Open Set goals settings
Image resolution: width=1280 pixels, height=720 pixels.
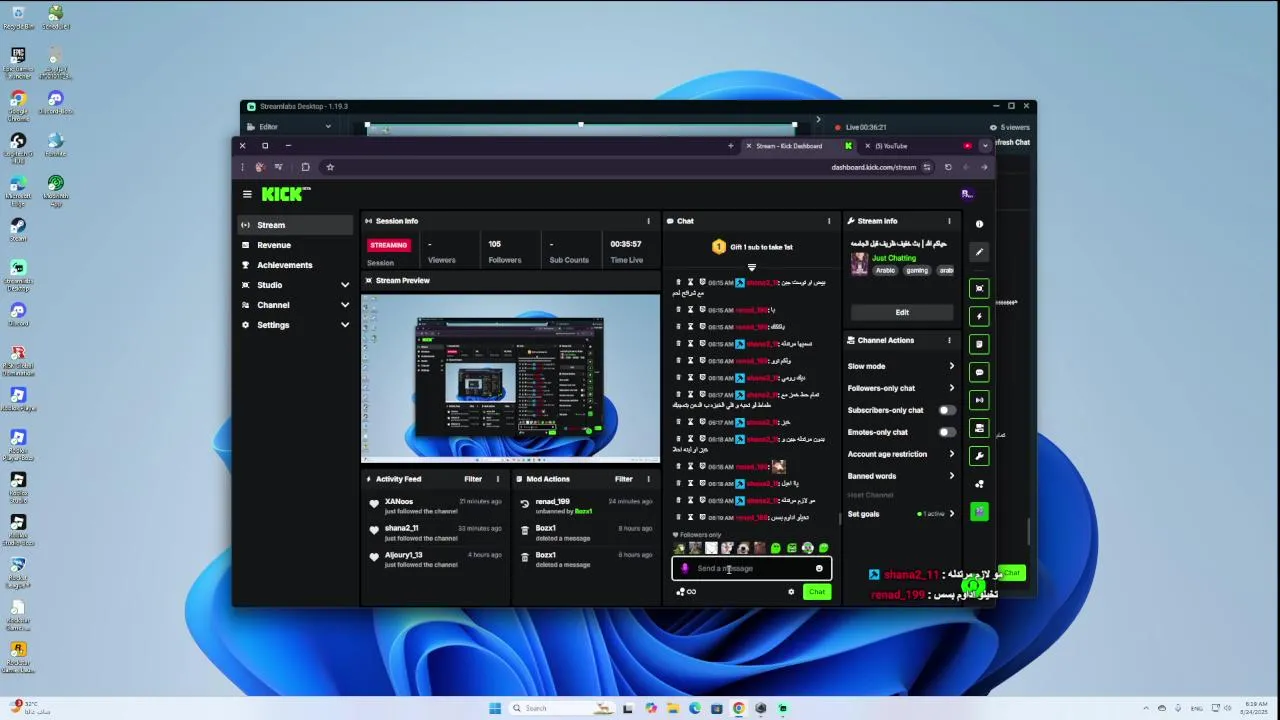(901, 514)
